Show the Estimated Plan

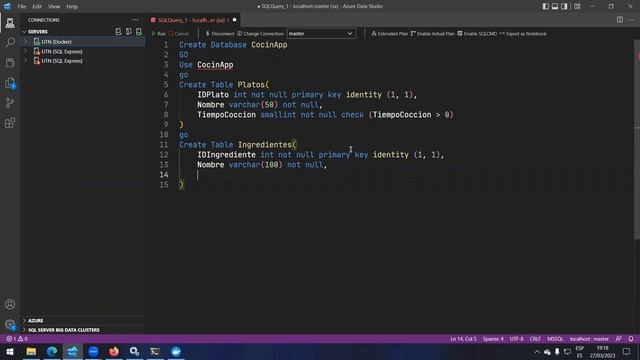[x=389, y=34]
